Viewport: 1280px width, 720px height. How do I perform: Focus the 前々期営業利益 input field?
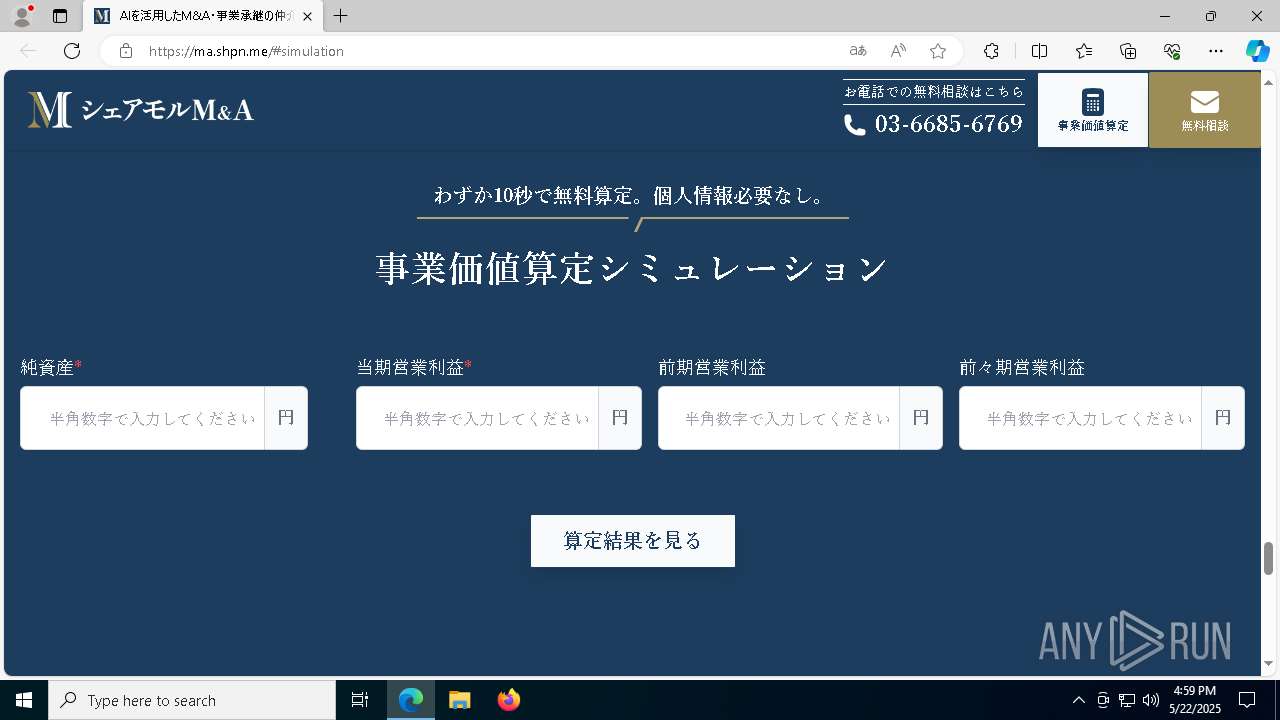pyautogui.click(x=1080, y=418)
